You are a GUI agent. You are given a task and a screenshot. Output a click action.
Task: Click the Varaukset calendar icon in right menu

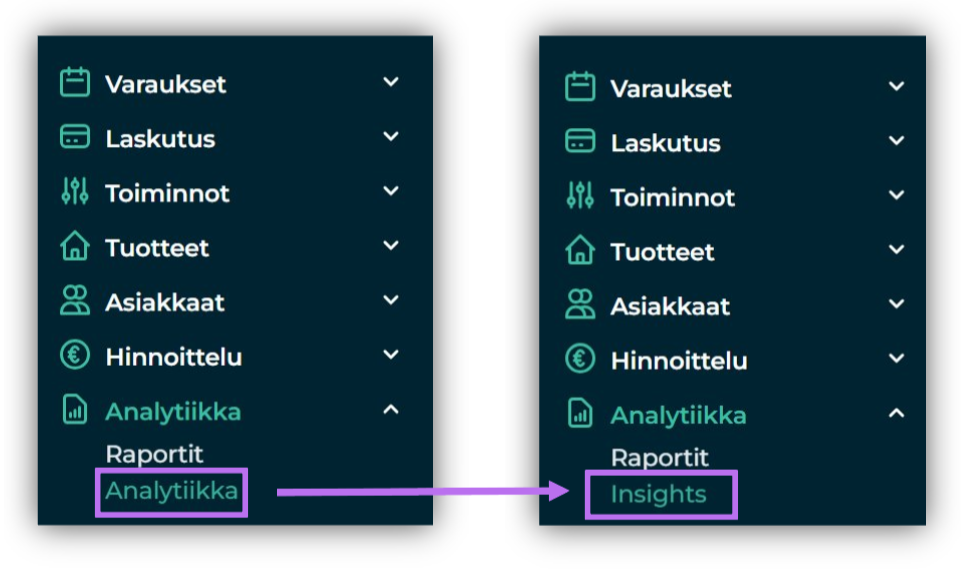pyautogui.click(x=580, y=87)
